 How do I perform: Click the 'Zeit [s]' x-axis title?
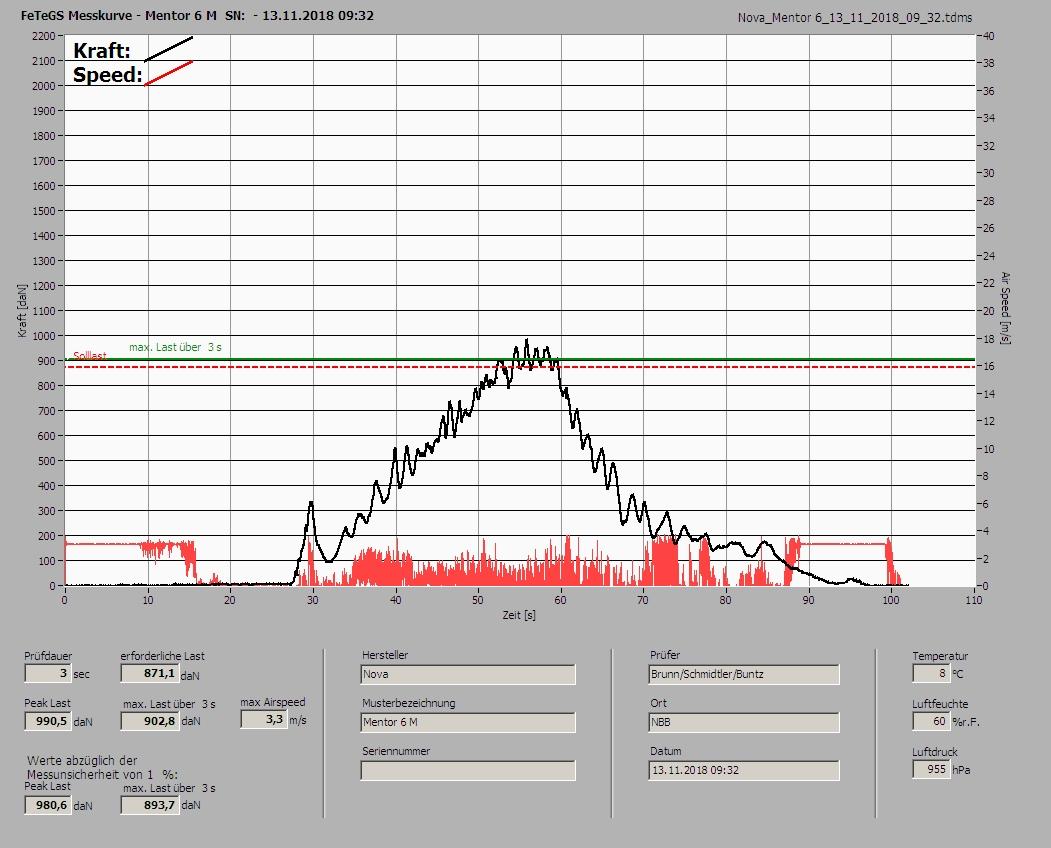519,615
